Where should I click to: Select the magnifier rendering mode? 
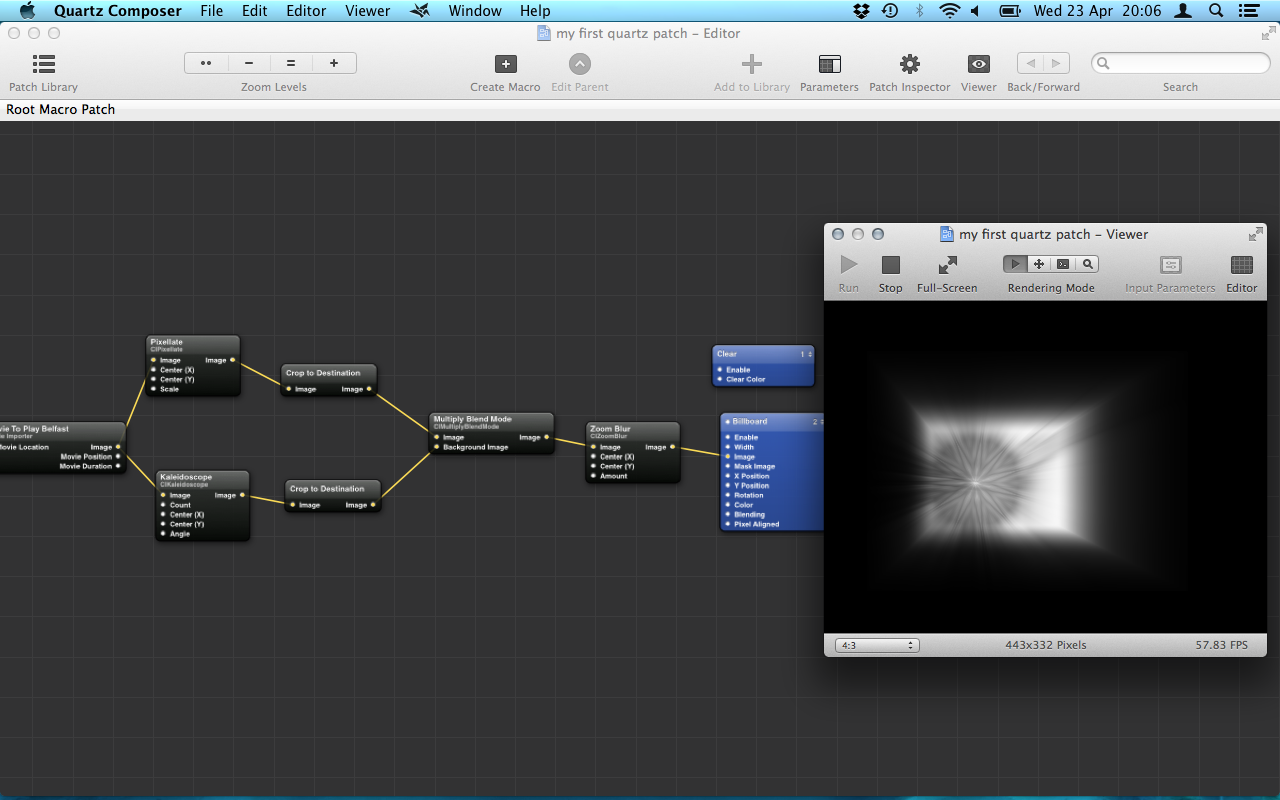click(x=1087, y=264)
